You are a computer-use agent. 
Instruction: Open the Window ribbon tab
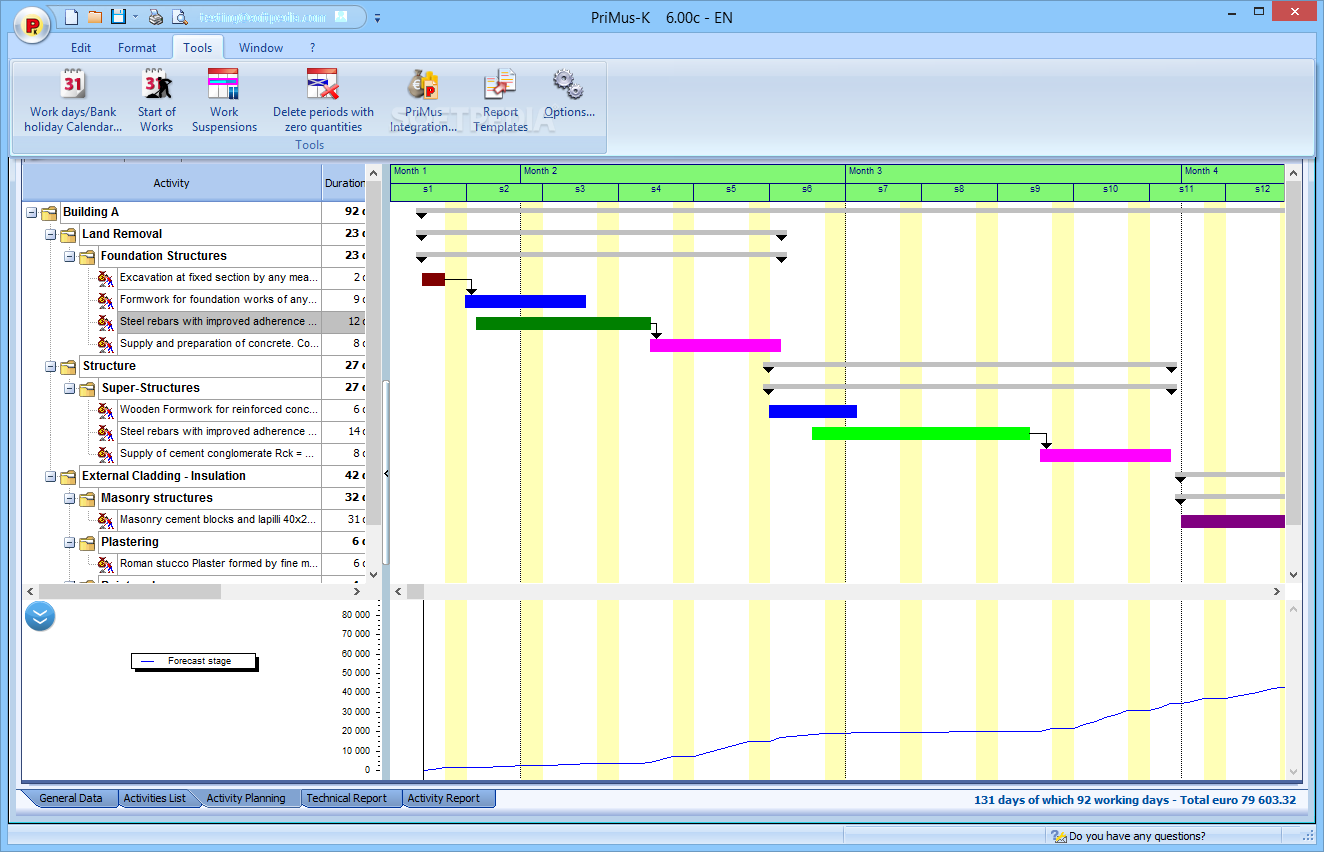[x=261, y=47]
